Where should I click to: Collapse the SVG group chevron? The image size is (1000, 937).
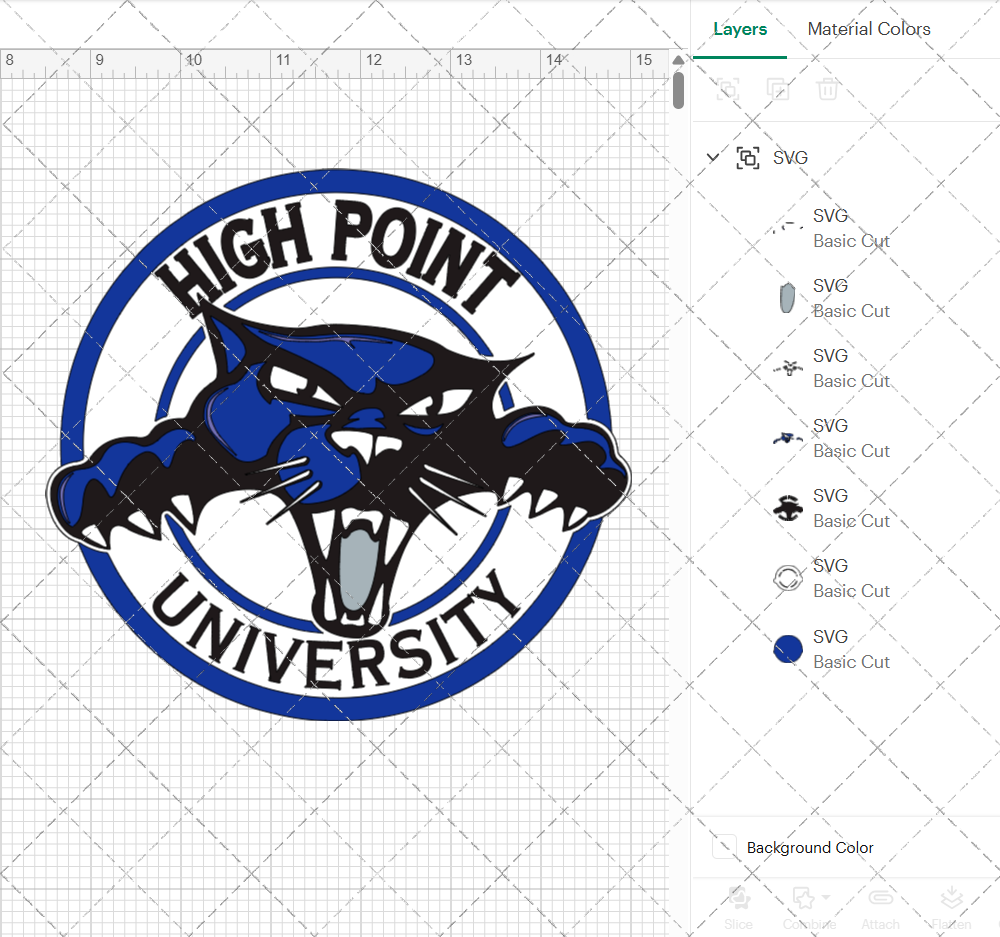[x=712, y=157]
